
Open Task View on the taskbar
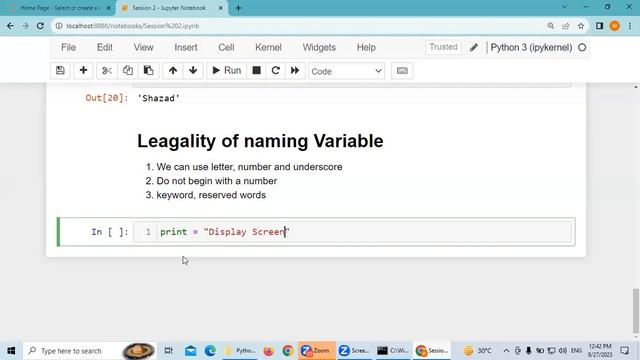tap(169, 351)
